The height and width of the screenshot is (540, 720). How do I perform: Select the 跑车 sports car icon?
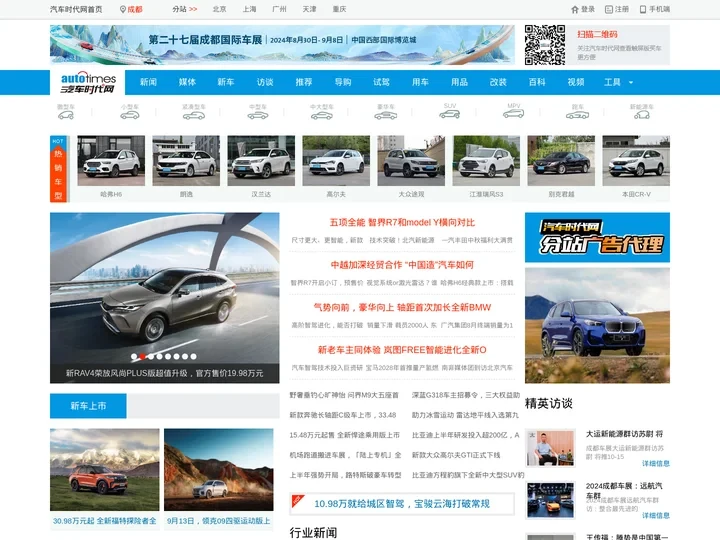pos(577,115)
